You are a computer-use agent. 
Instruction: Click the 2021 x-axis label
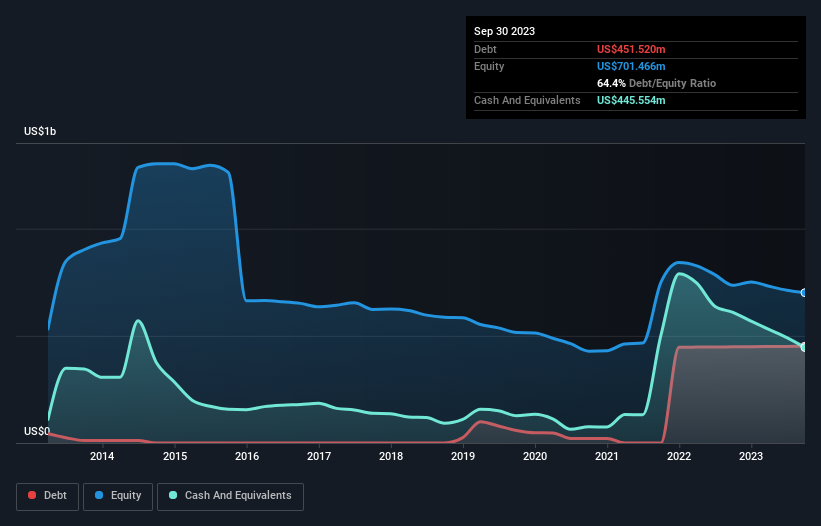coord(607,456)
